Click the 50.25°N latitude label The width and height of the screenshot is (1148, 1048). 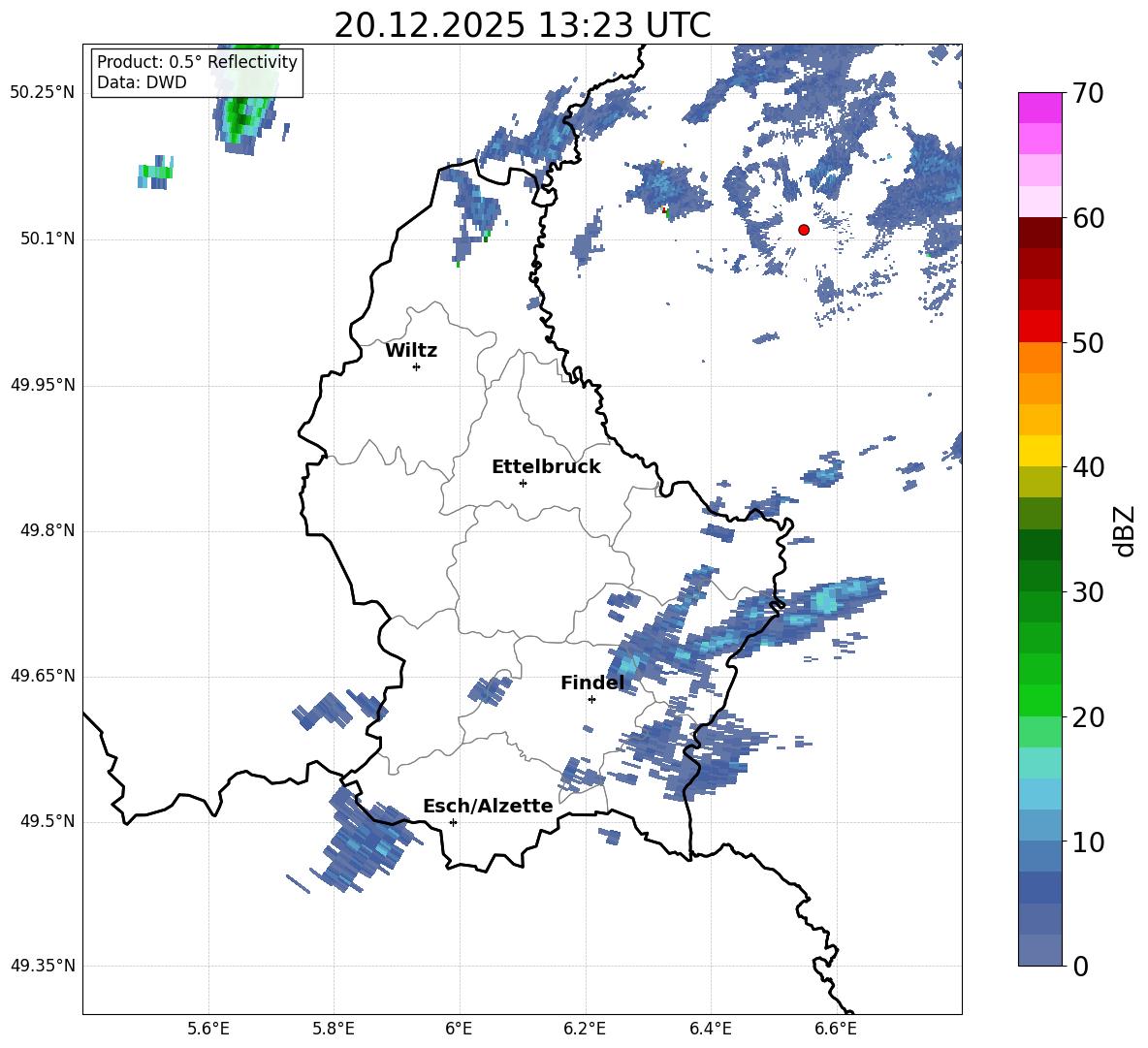(43, 93)
